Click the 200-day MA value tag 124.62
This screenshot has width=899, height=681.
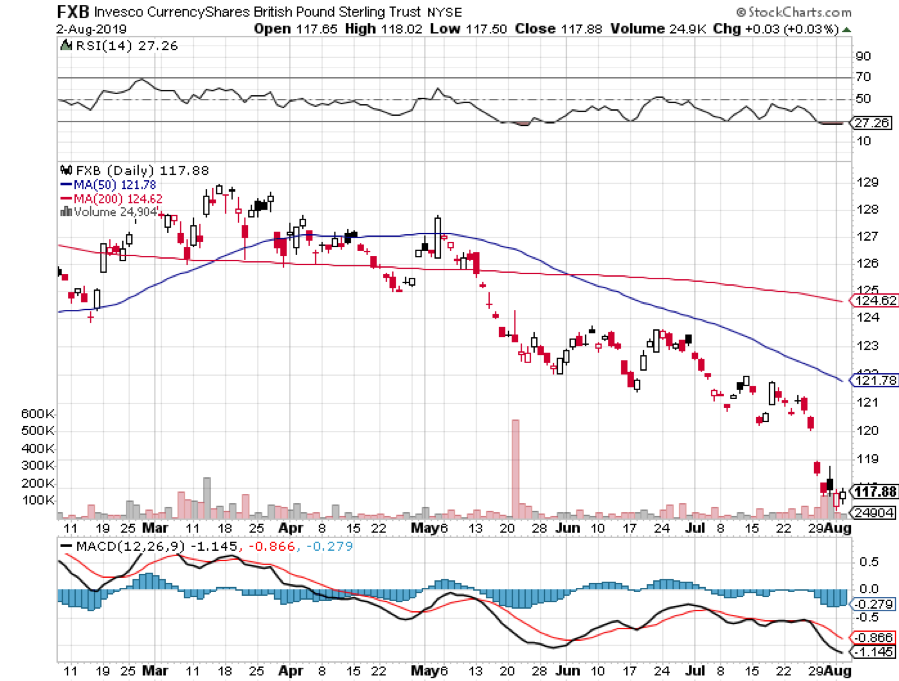875,300
